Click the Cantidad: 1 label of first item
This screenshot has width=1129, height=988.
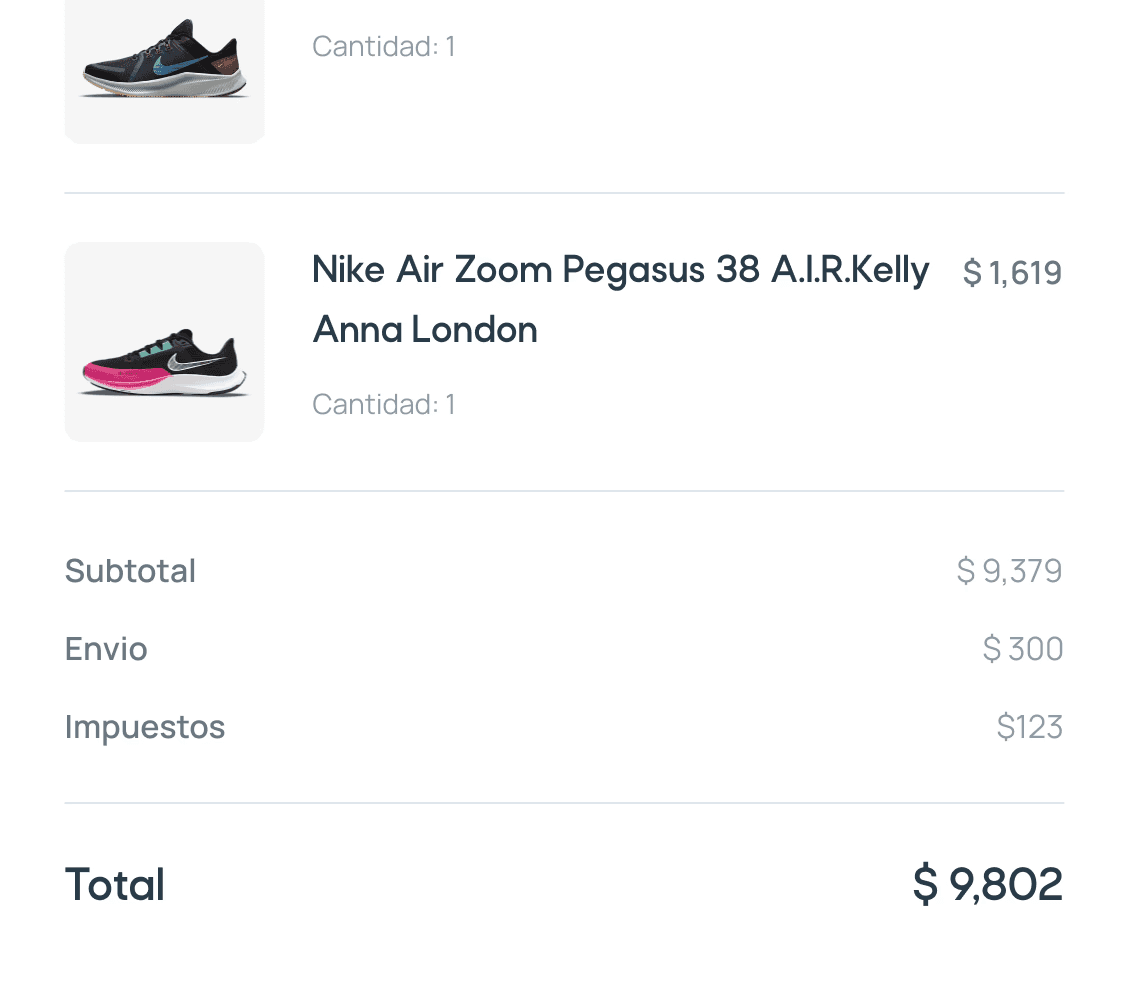[384, 47]
